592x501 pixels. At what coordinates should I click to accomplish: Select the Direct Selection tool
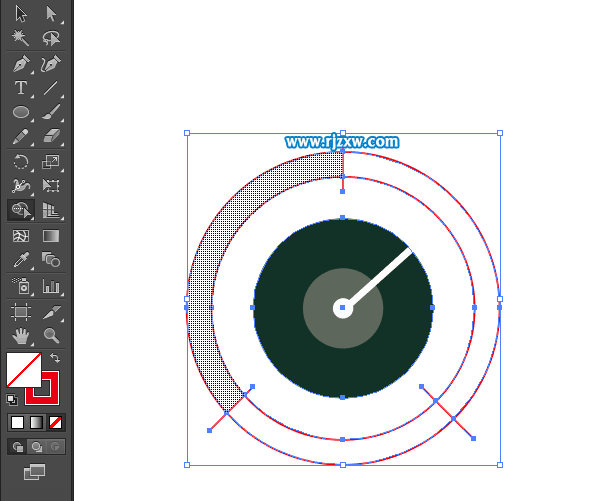(x=51, y=14)
